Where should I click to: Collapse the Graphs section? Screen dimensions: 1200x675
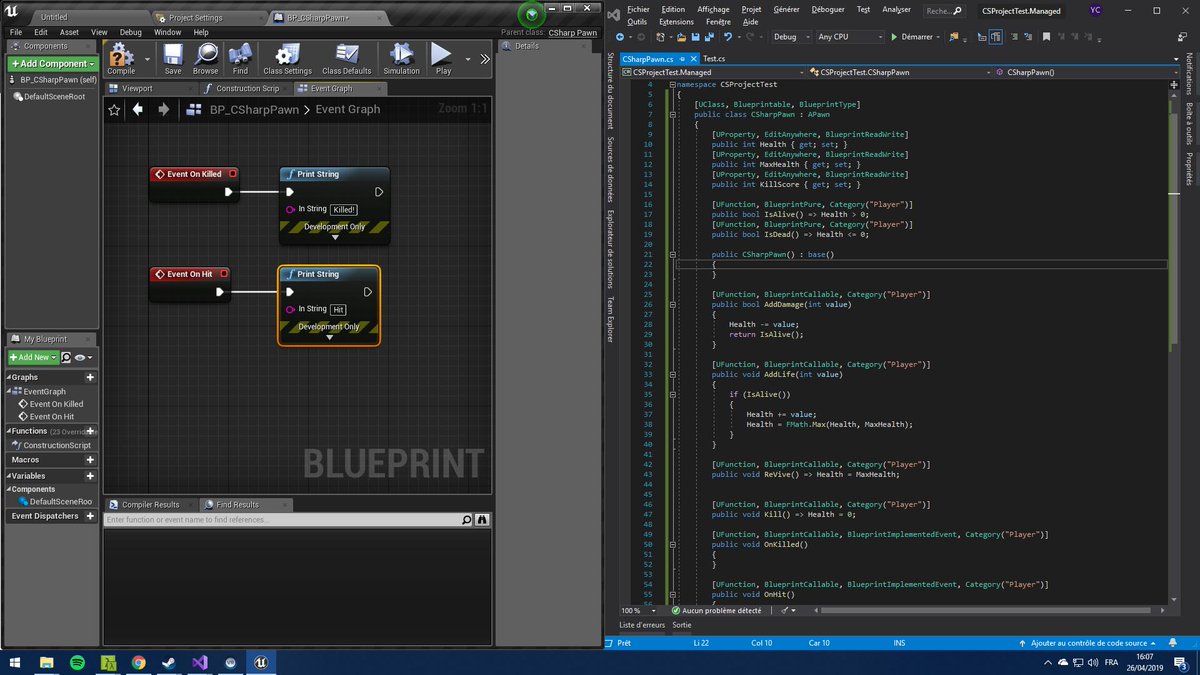(9, 377)
